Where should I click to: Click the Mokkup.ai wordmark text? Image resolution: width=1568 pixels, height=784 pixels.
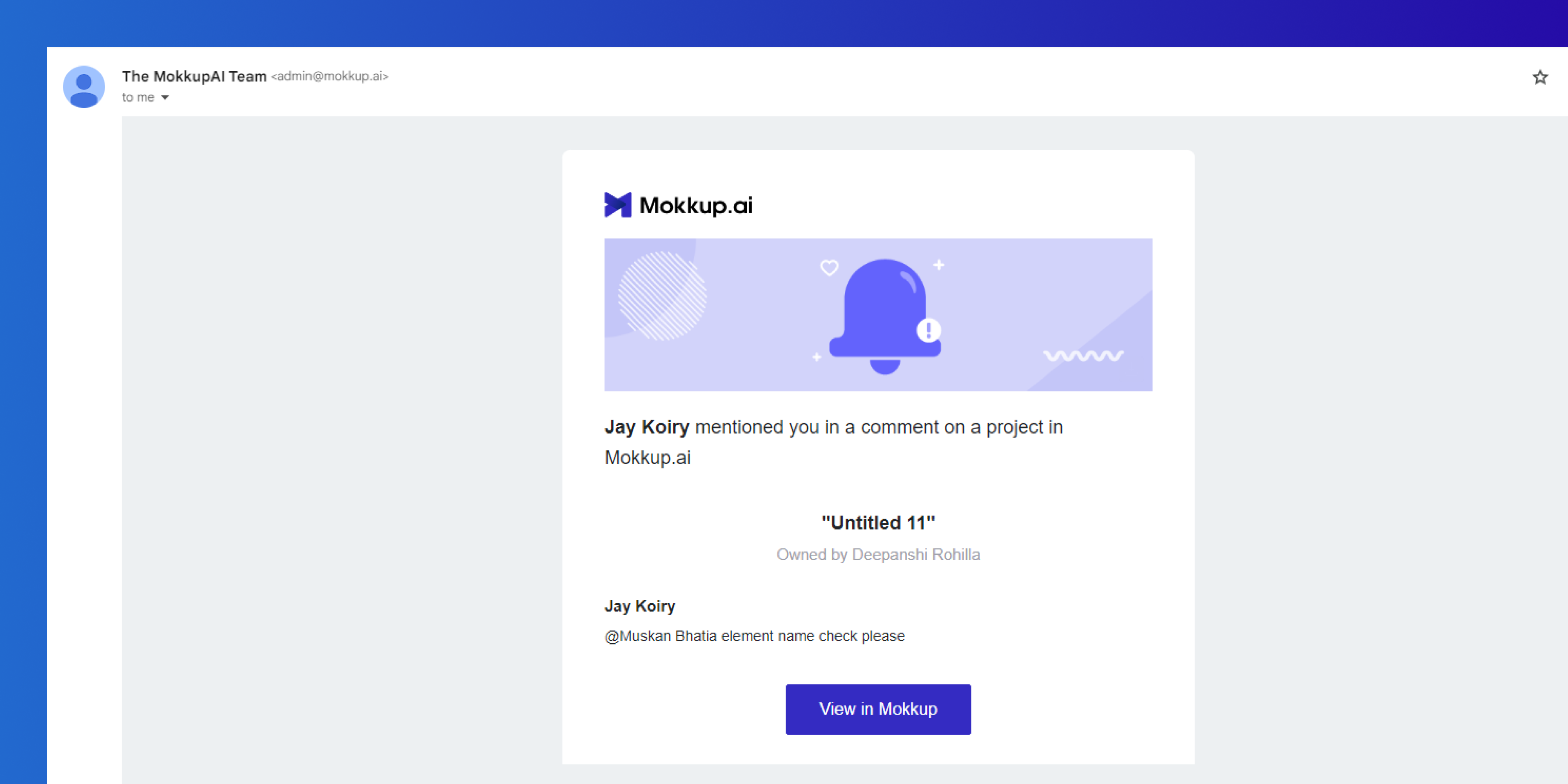[x=696, y=206]
